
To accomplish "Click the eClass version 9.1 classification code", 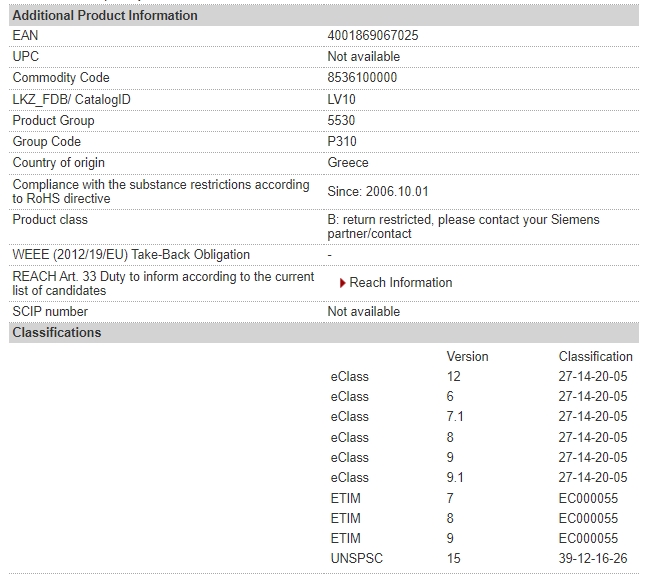I will [x=593, y=478].
